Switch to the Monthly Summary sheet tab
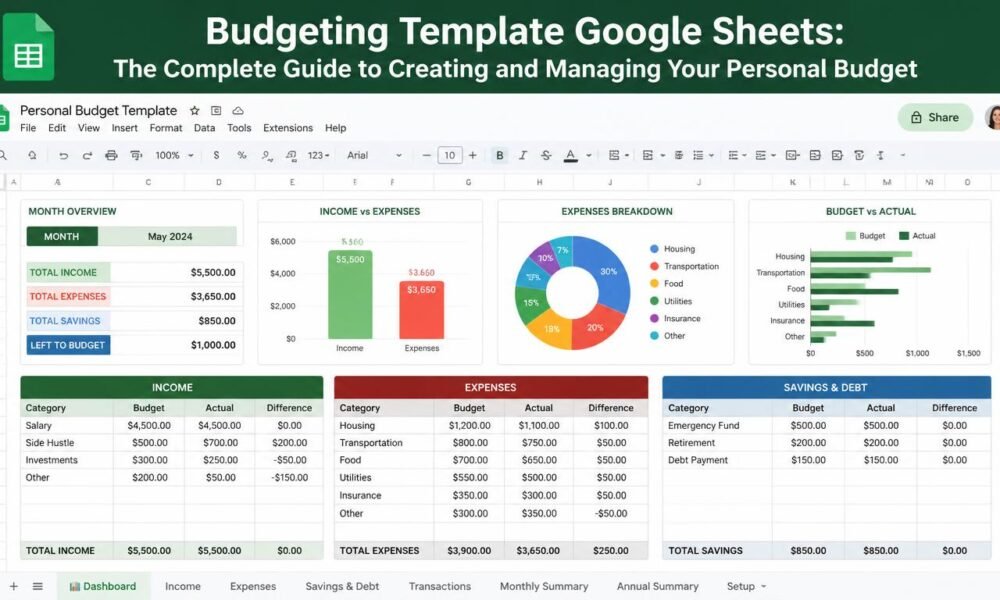The width and height of the screenshot is (1000, 600). pos(544,586)
